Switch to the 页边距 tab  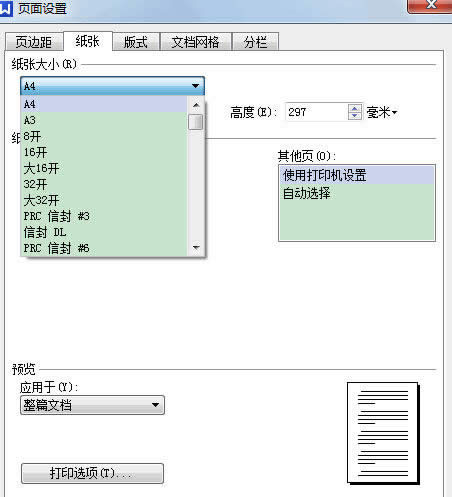[x=34, y=42]
